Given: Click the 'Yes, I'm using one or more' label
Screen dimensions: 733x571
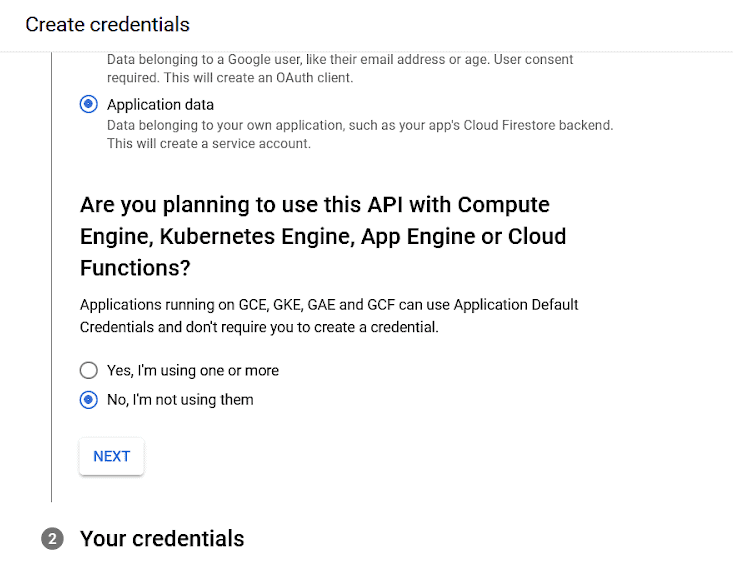Looking at the screenshot, I should click(193, 370).
